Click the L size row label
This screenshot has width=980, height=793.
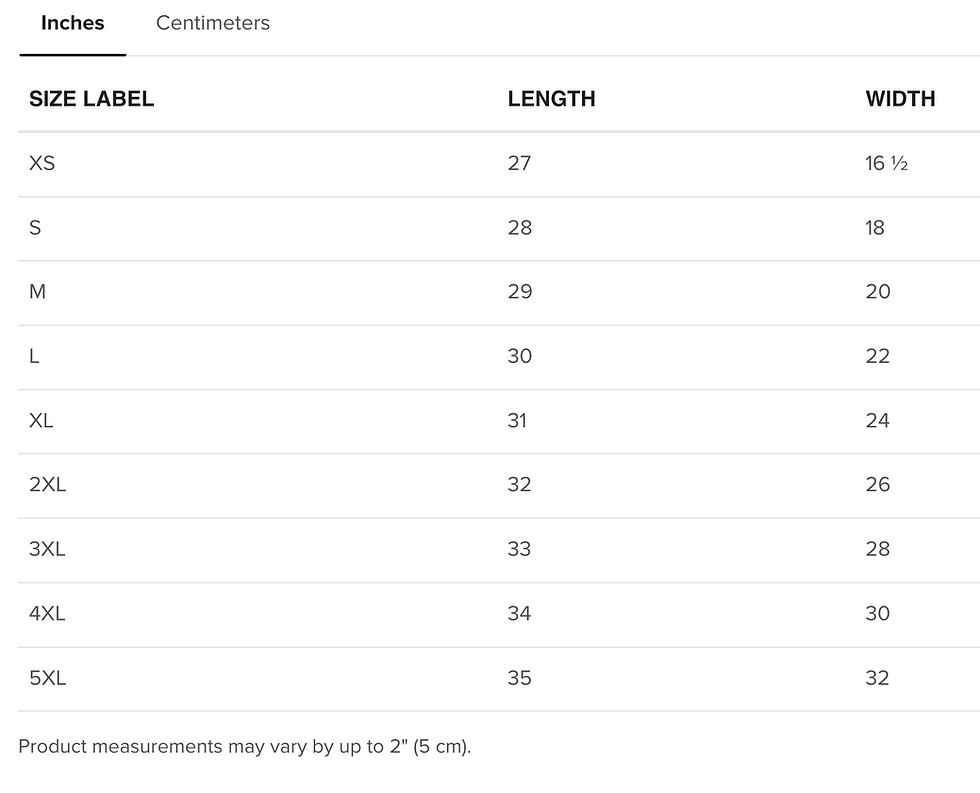coord(34,356)
